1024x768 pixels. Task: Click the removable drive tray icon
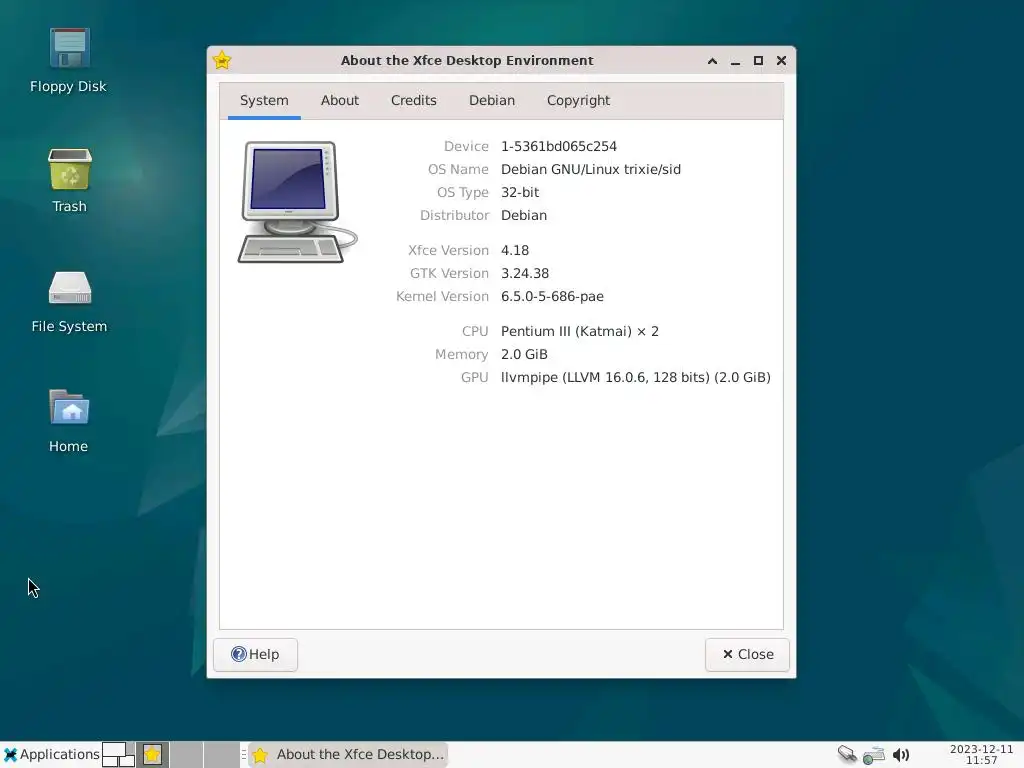pyautogui.click(x=847, y=754)
